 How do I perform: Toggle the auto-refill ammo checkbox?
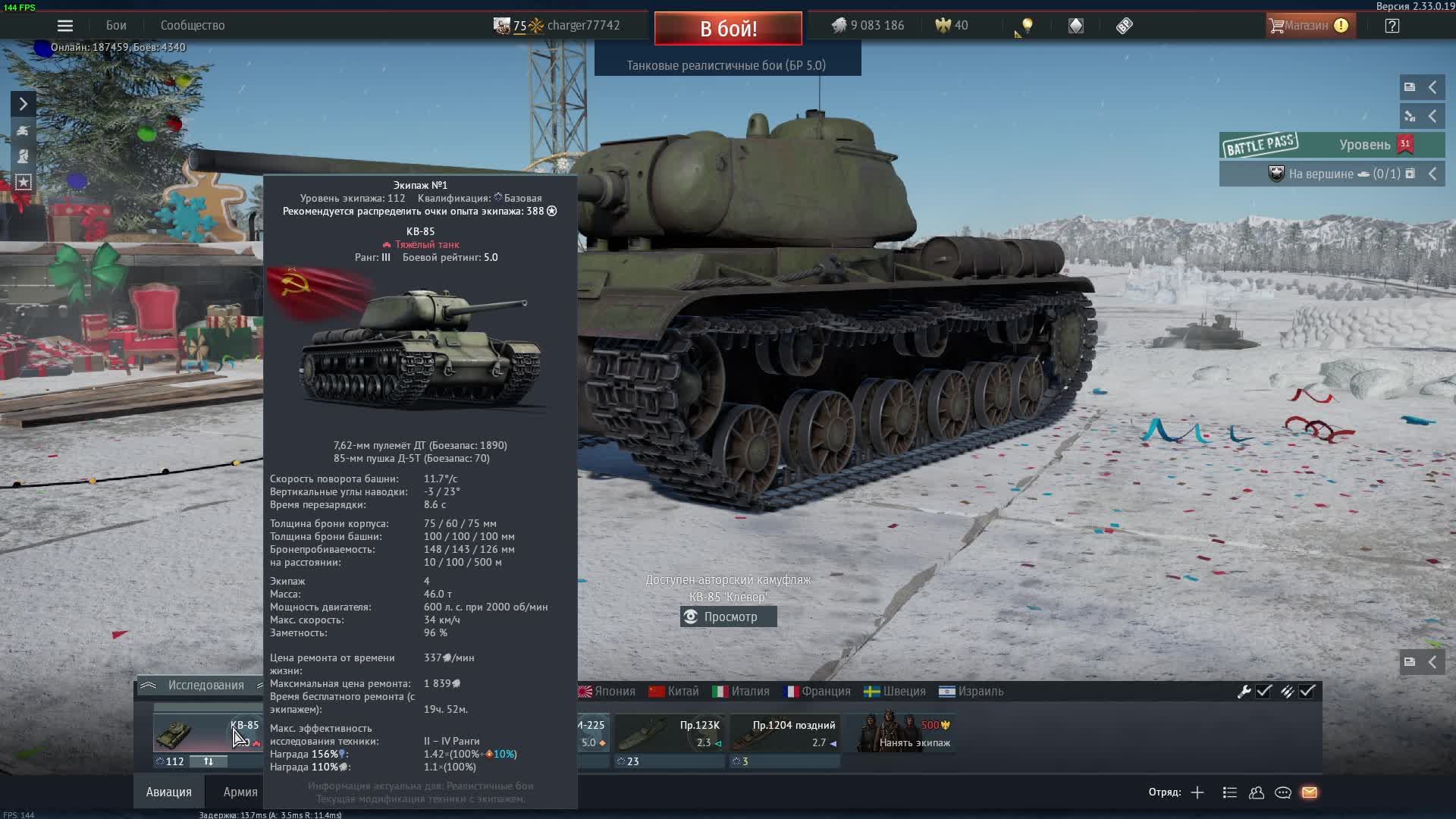click(1307, 691)
